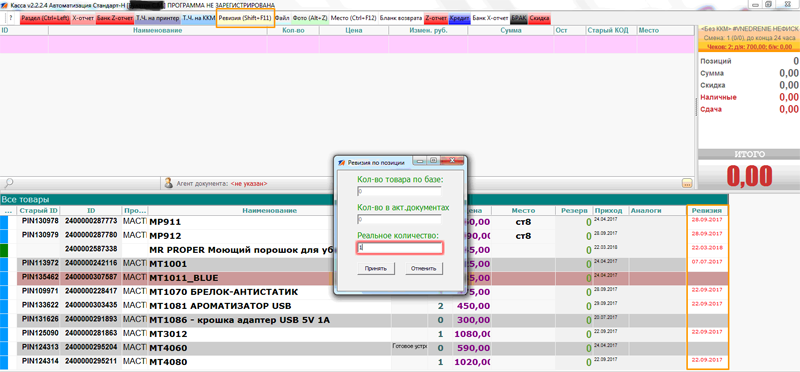Open the yellow ellipsis button by agent bar

[687, 183]
